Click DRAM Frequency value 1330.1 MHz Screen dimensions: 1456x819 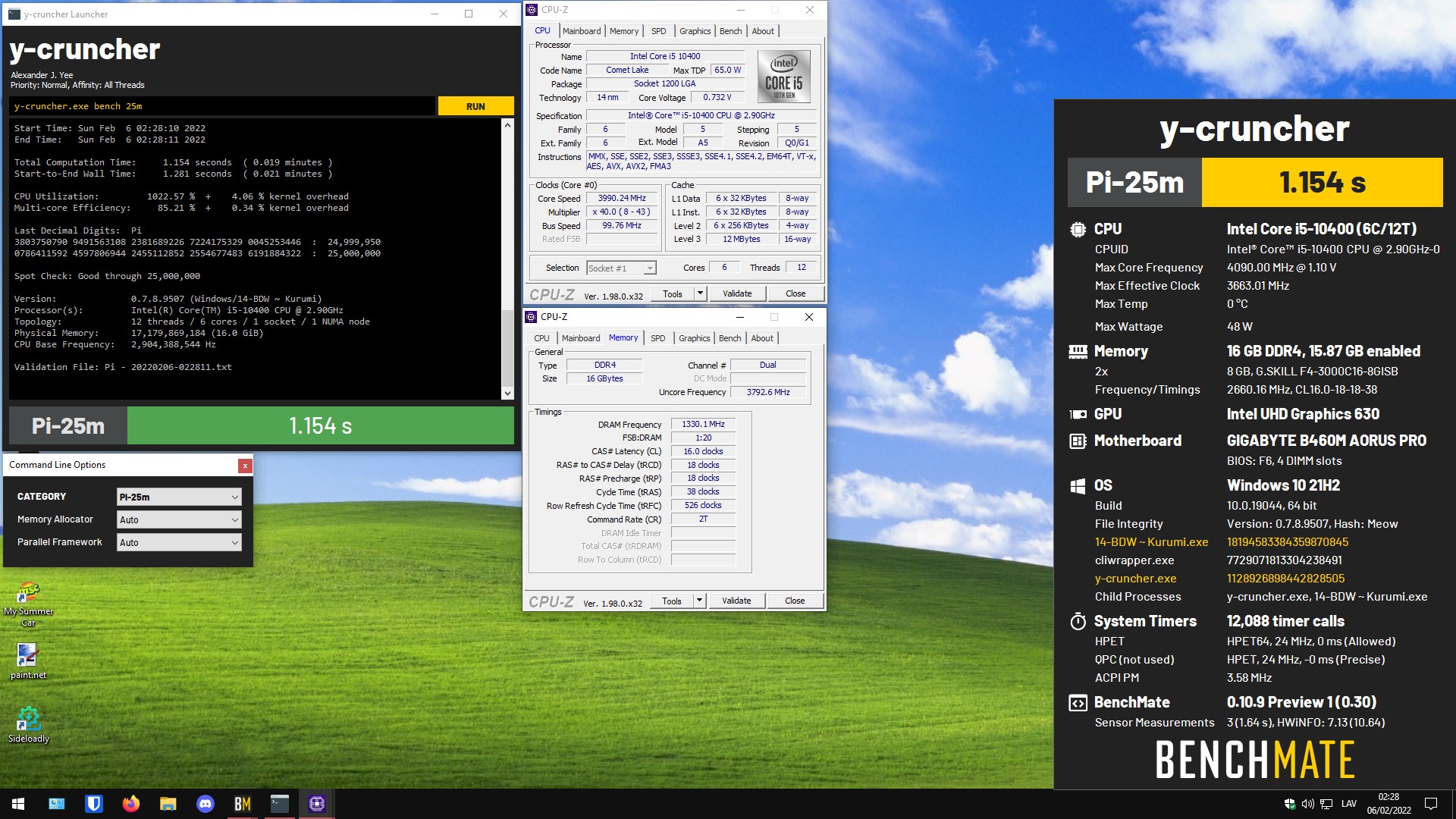(703, 425)
